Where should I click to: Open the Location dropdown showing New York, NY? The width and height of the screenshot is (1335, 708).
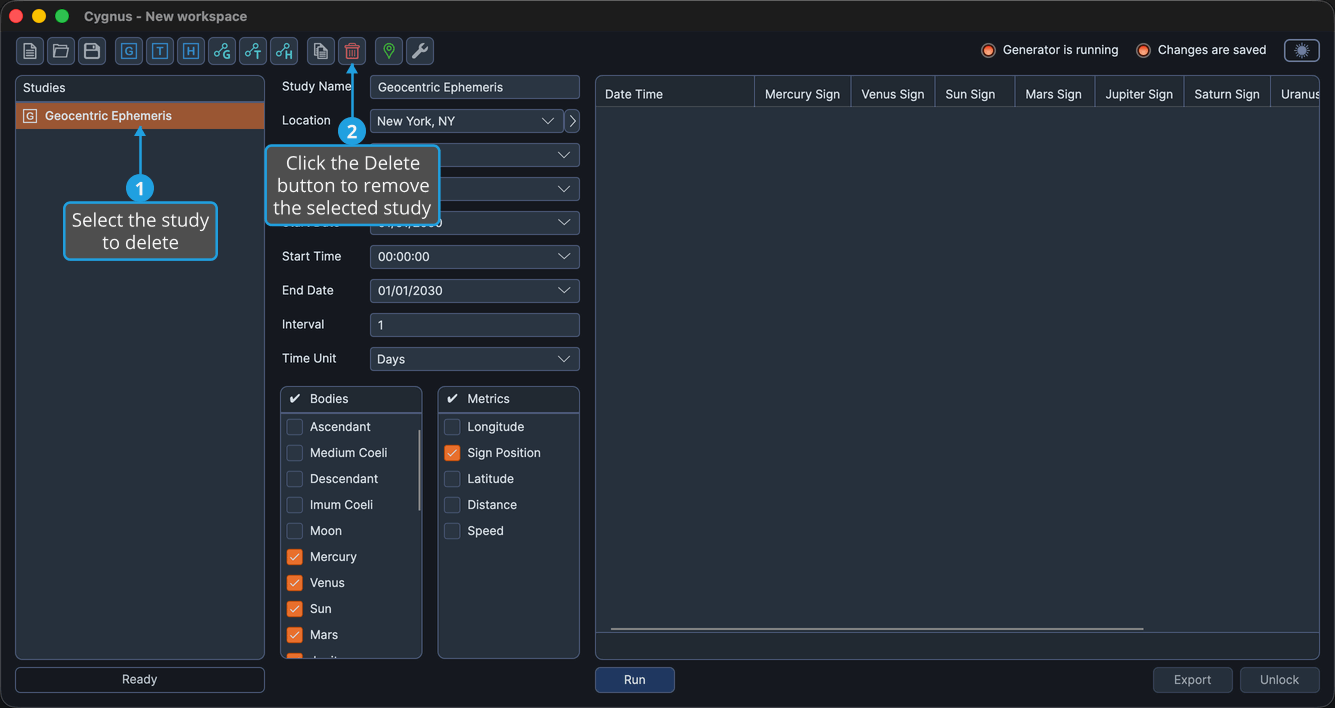tap(466, 121)
